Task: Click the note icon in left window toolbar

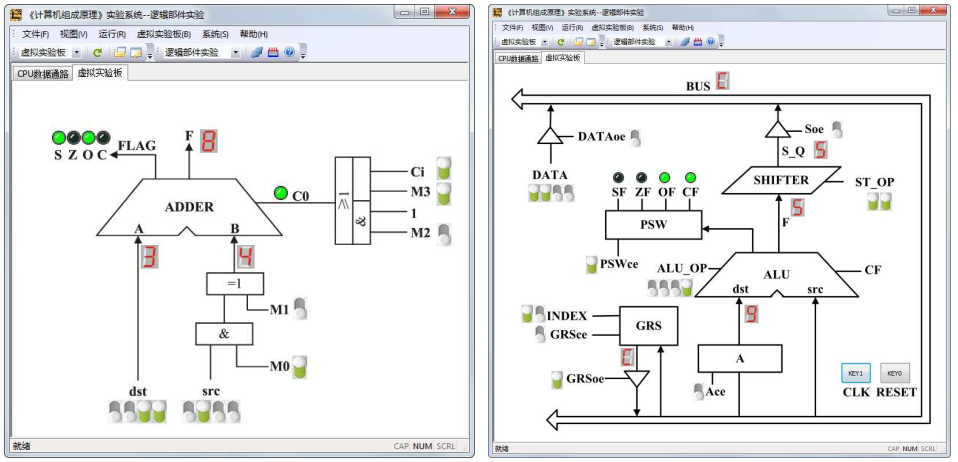Action: (136, 52)
